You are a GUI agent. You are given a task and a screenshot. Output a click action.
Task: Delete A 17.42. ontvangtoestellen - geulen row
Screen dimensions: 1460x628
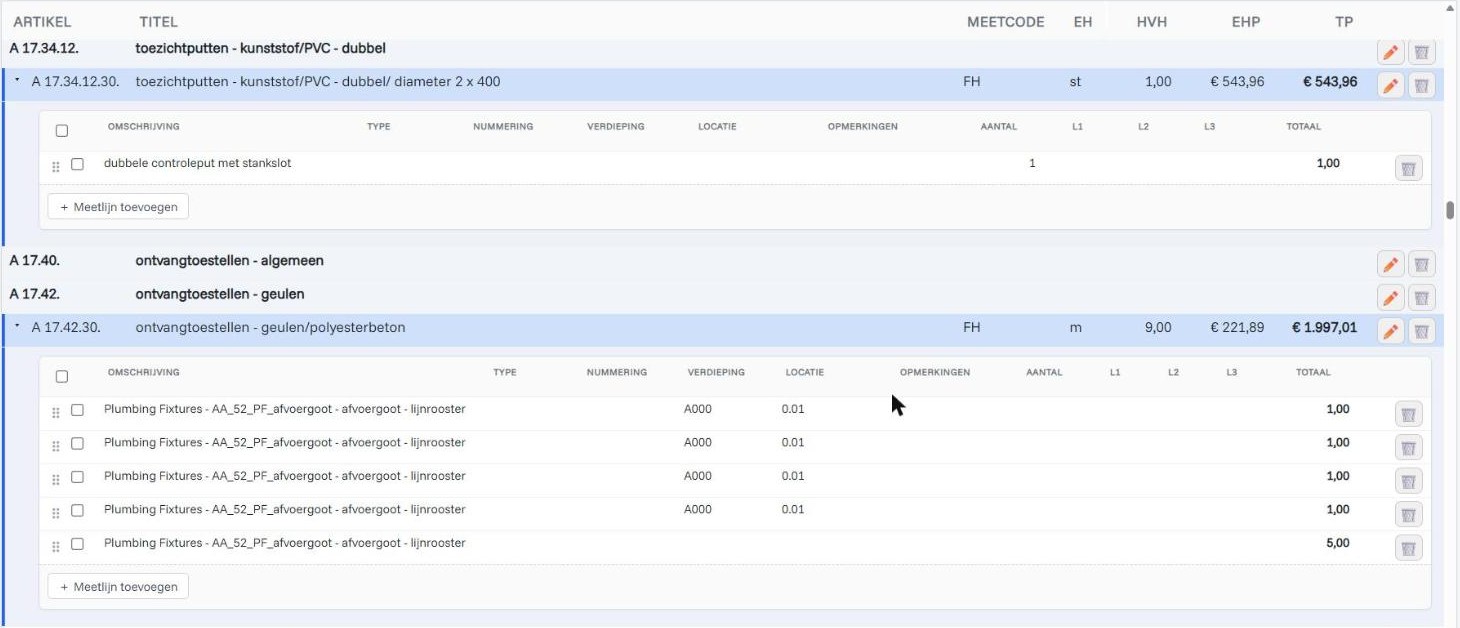pyautogui.click(x=1422, y=297)
